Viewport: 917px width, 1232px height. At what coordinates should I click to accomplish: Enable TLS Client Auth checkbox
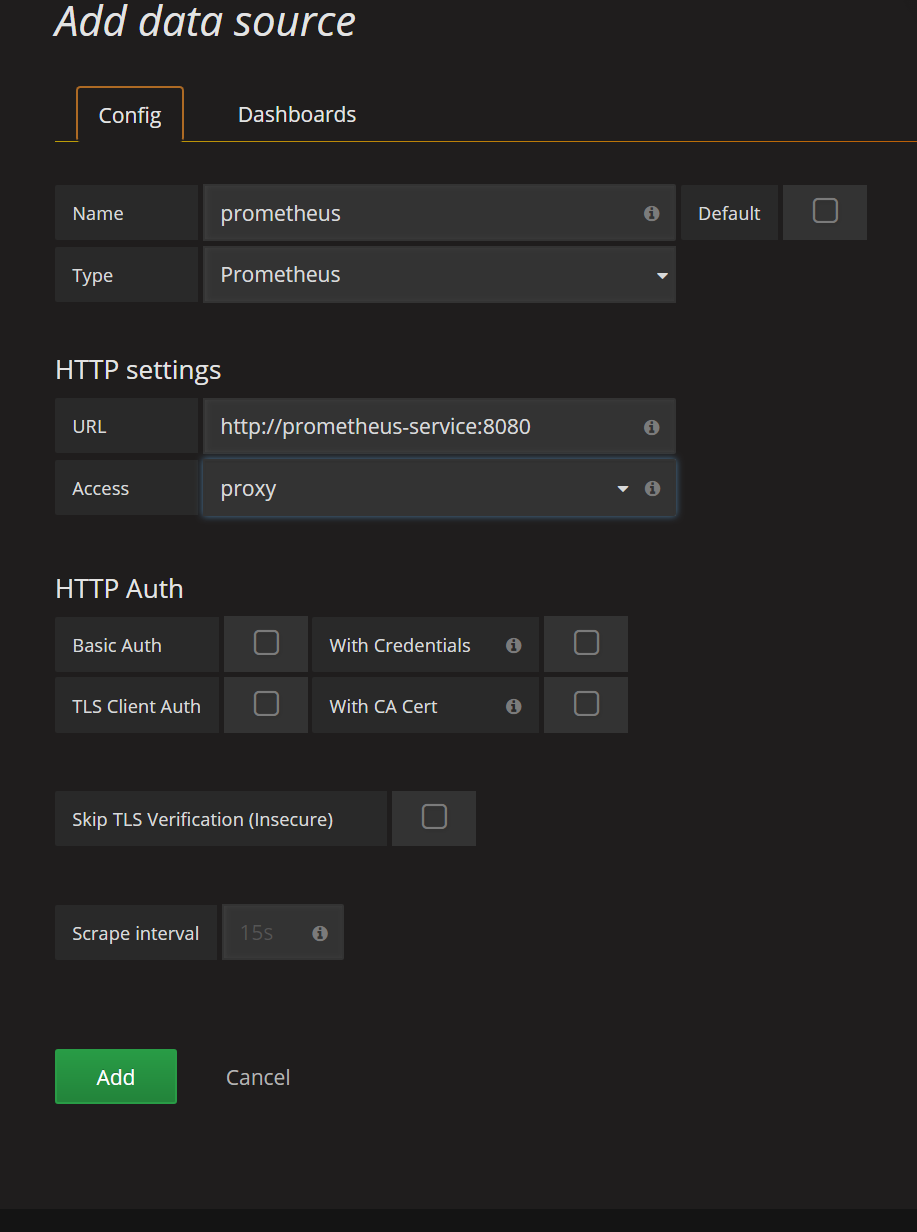point(266,704)
